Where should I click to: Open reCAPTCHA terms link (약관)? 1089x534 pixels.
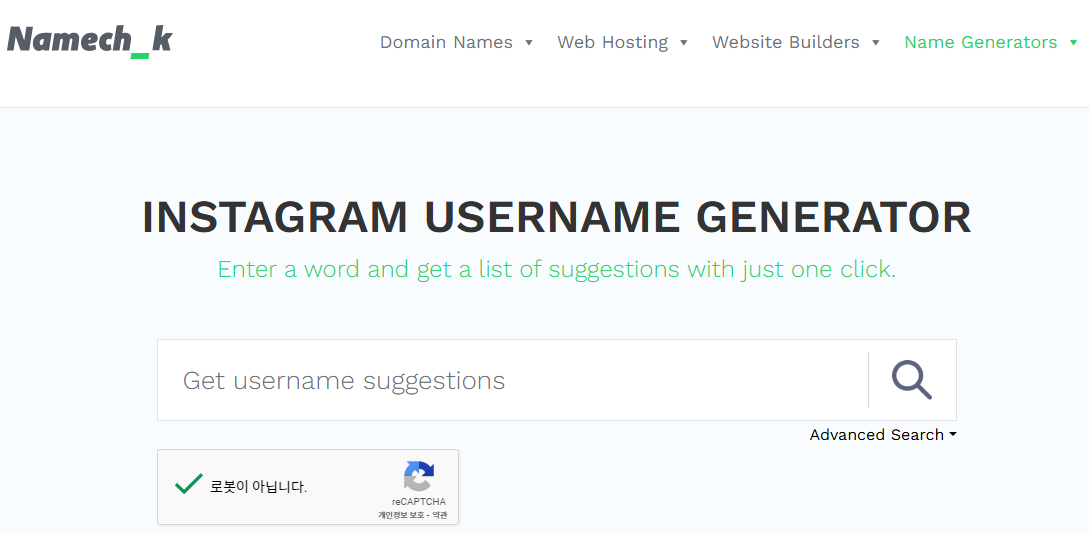[x=440, y=516]
